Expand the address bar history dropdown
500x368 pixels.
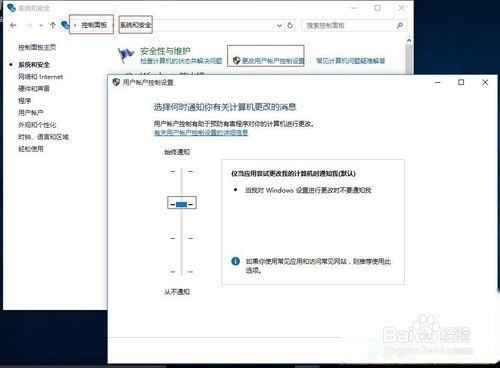279,26
